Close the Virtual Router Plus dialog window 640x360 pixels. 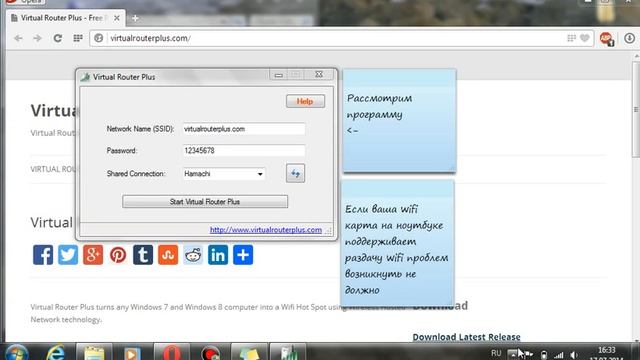319,75
